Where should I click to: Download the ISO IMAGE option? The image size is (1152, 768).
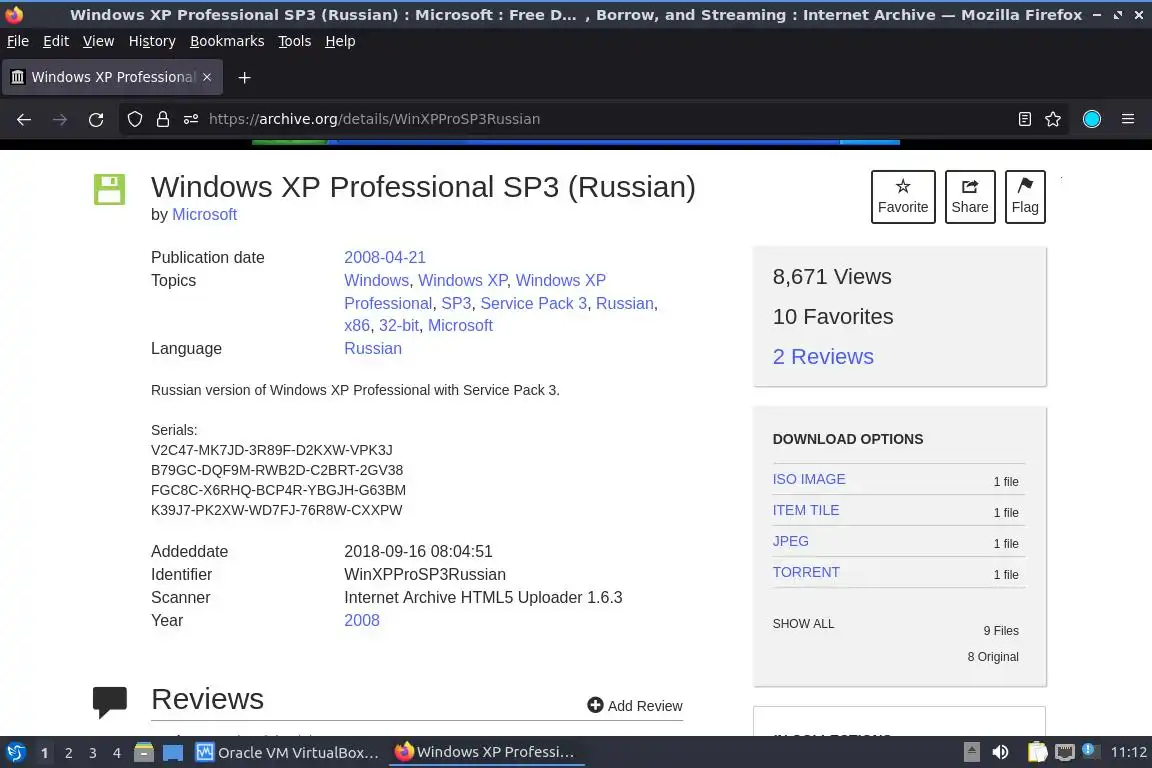tap(809, 479)
